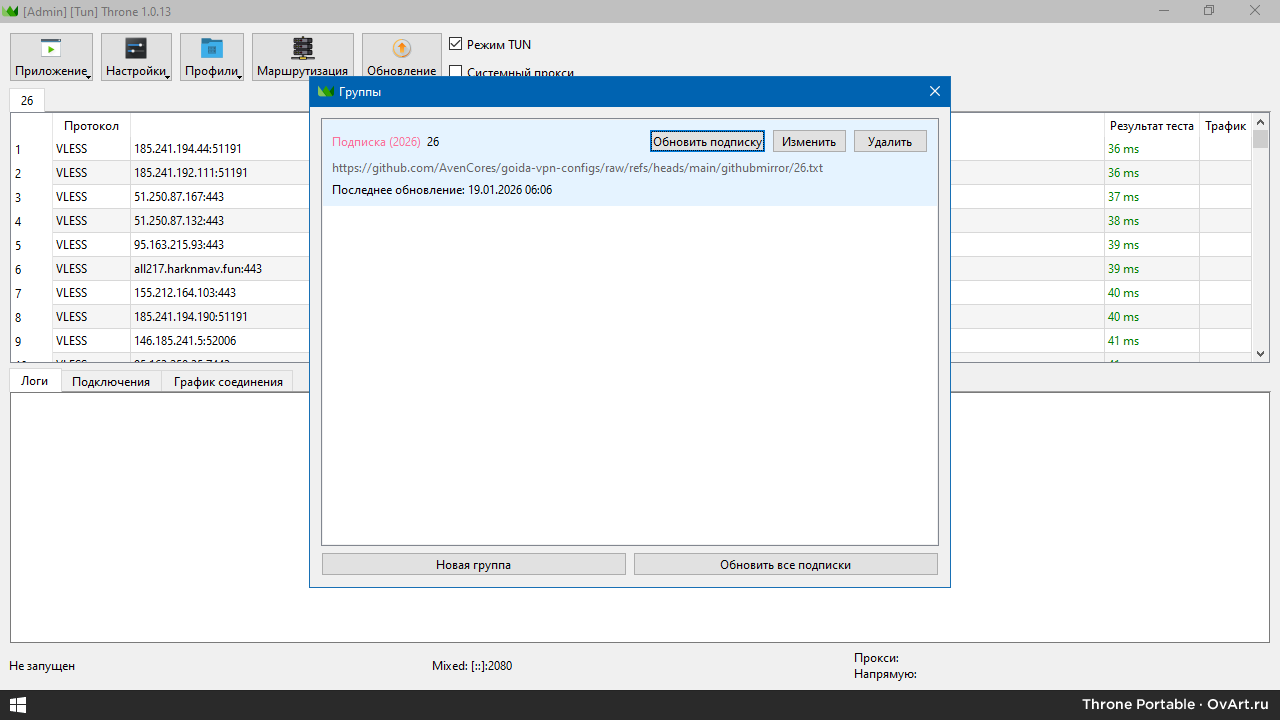Click Обновить все подписки button
The image size is (1280, 720).
coord(785,565)
